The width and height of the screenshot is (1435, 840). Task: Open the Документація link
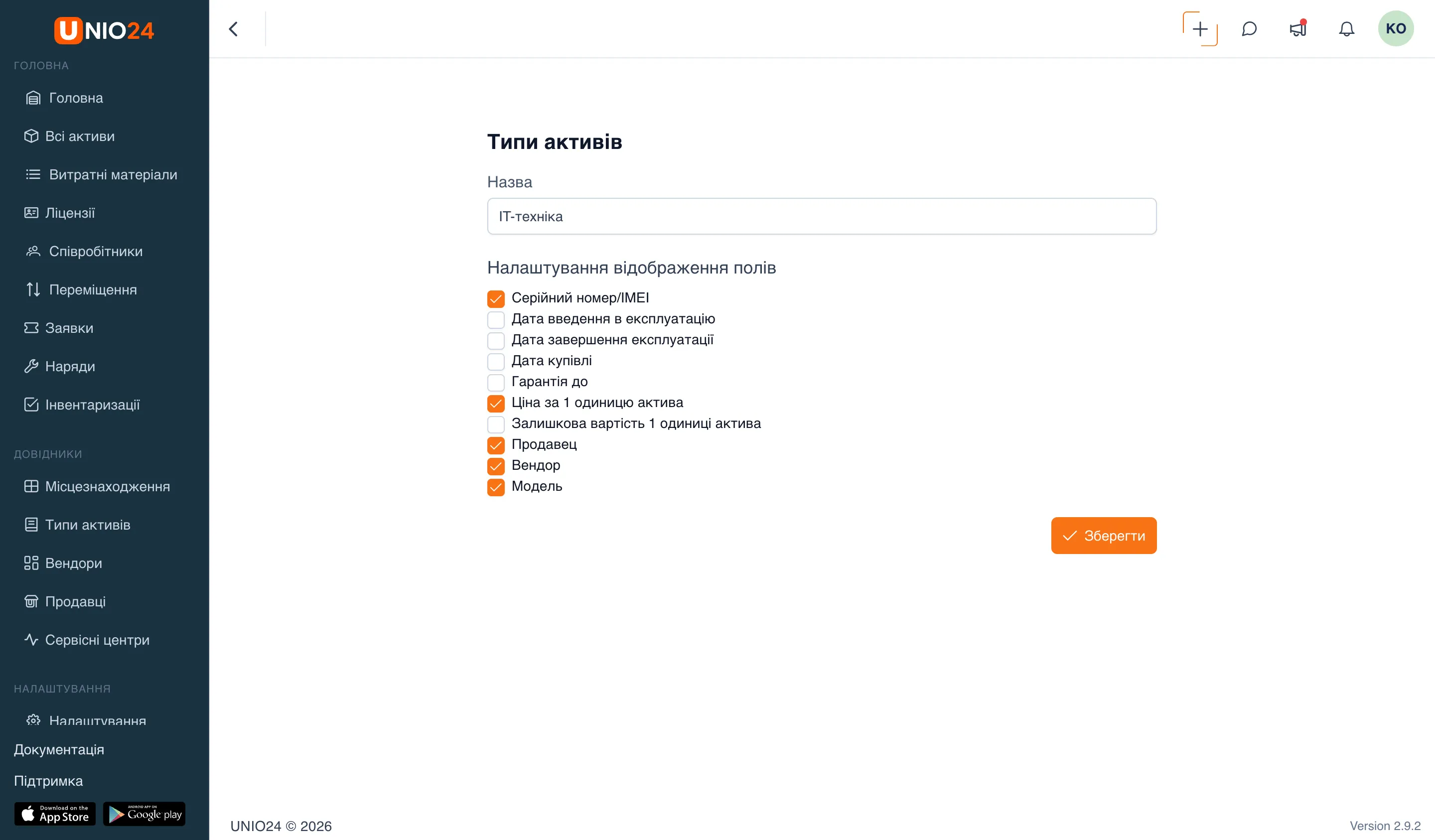59,749
